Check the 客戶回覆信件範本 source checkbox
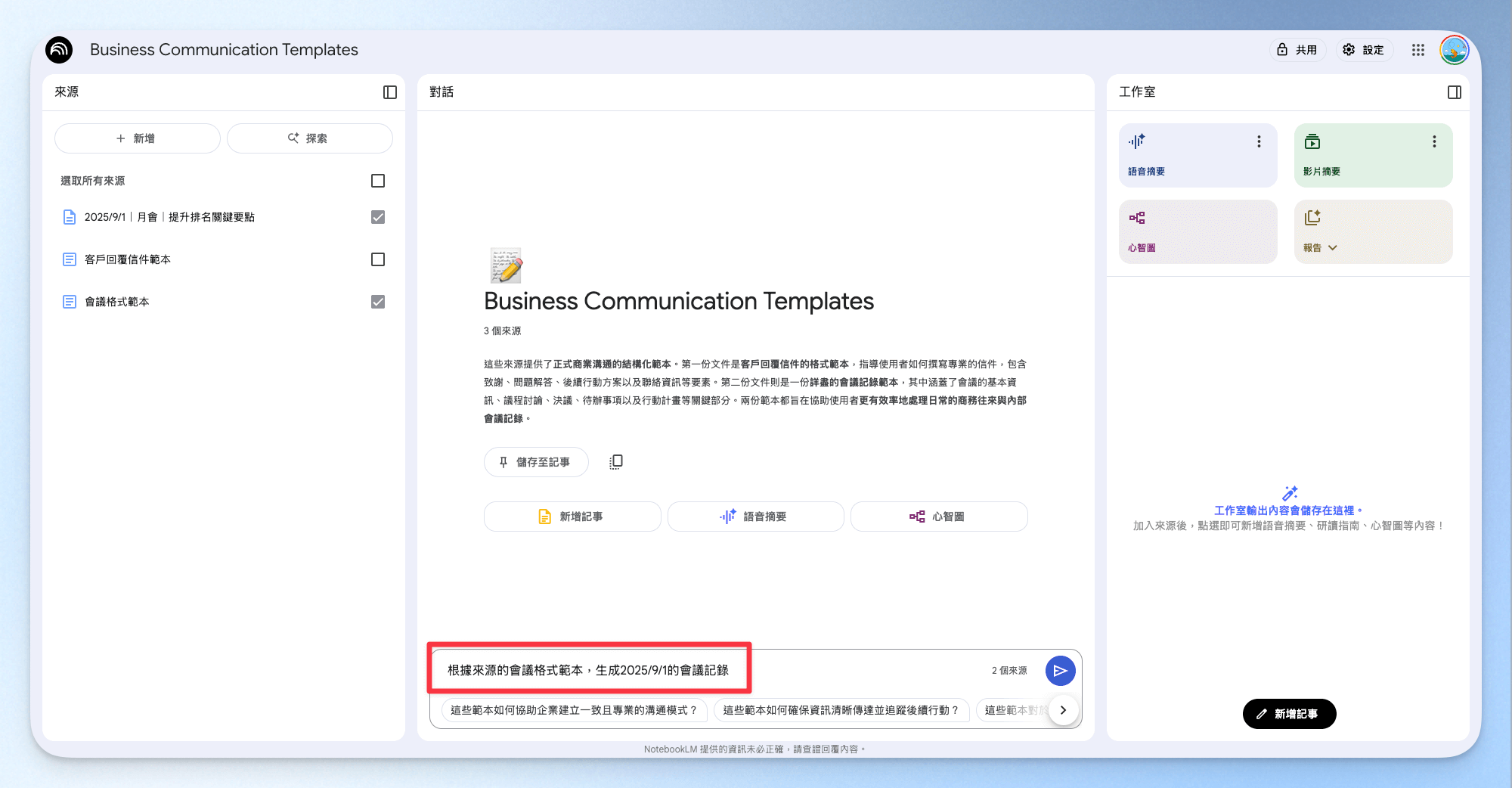Image resolution: width=1512 pixels, height=788 pixels. (378, 259)
